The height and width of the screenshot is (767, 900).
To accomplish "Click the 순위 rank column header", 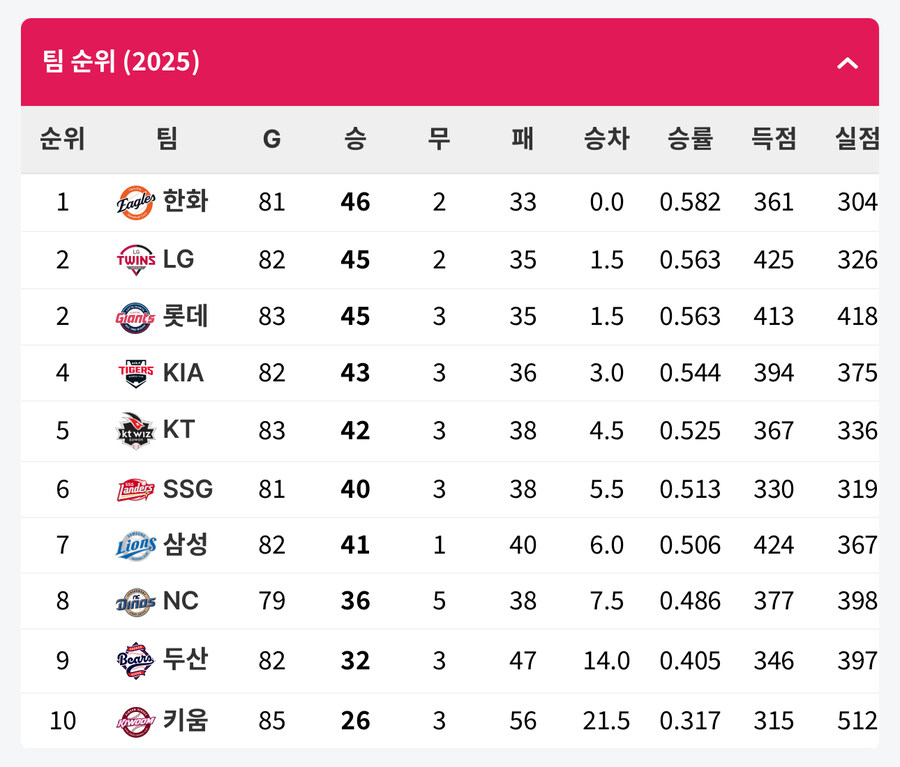I will 63,139.
